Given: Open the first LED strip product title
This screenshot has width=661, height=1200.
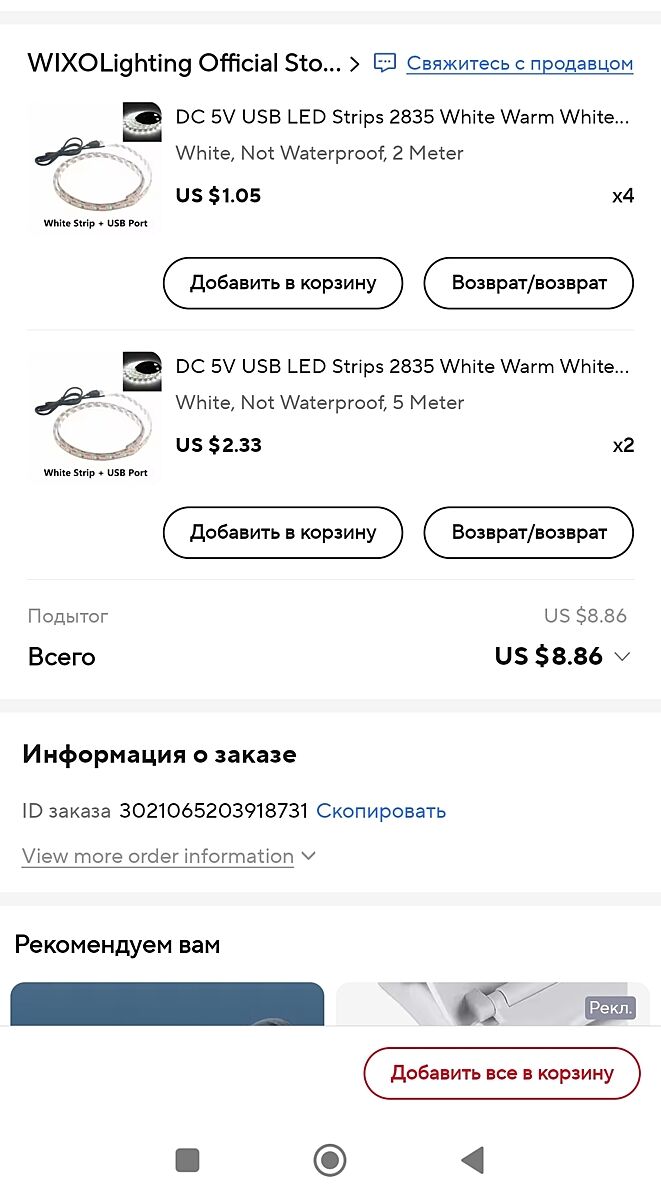Looking at the screenshot, I should pyautogui.click(x=403, y=117).
